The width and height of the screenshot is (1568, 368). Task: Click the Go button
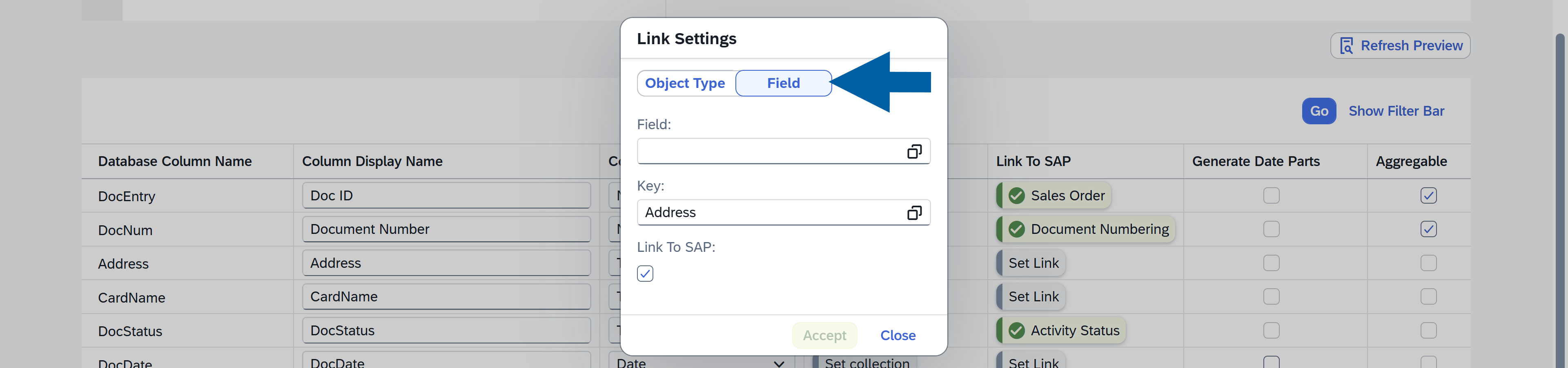click(x=1319, y=111)
